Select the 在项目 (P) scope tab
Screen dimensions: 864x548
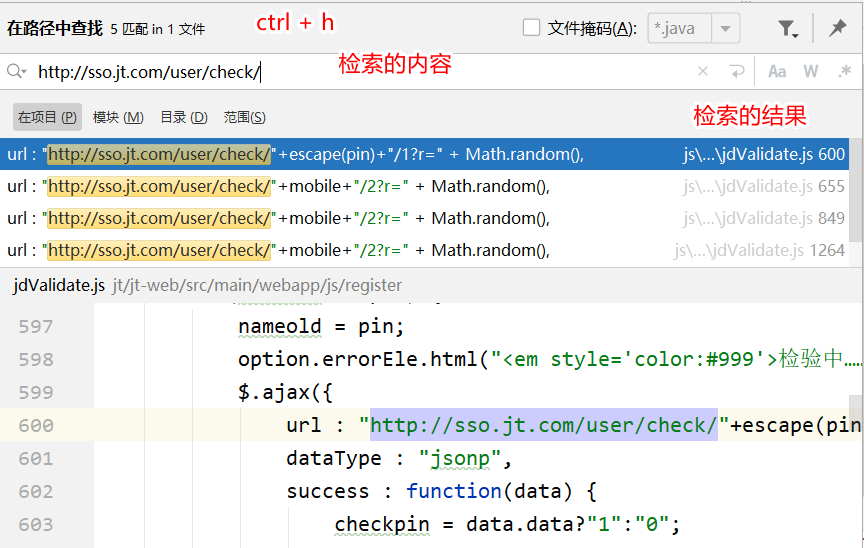pyautogui.click(x=47, y=117)
